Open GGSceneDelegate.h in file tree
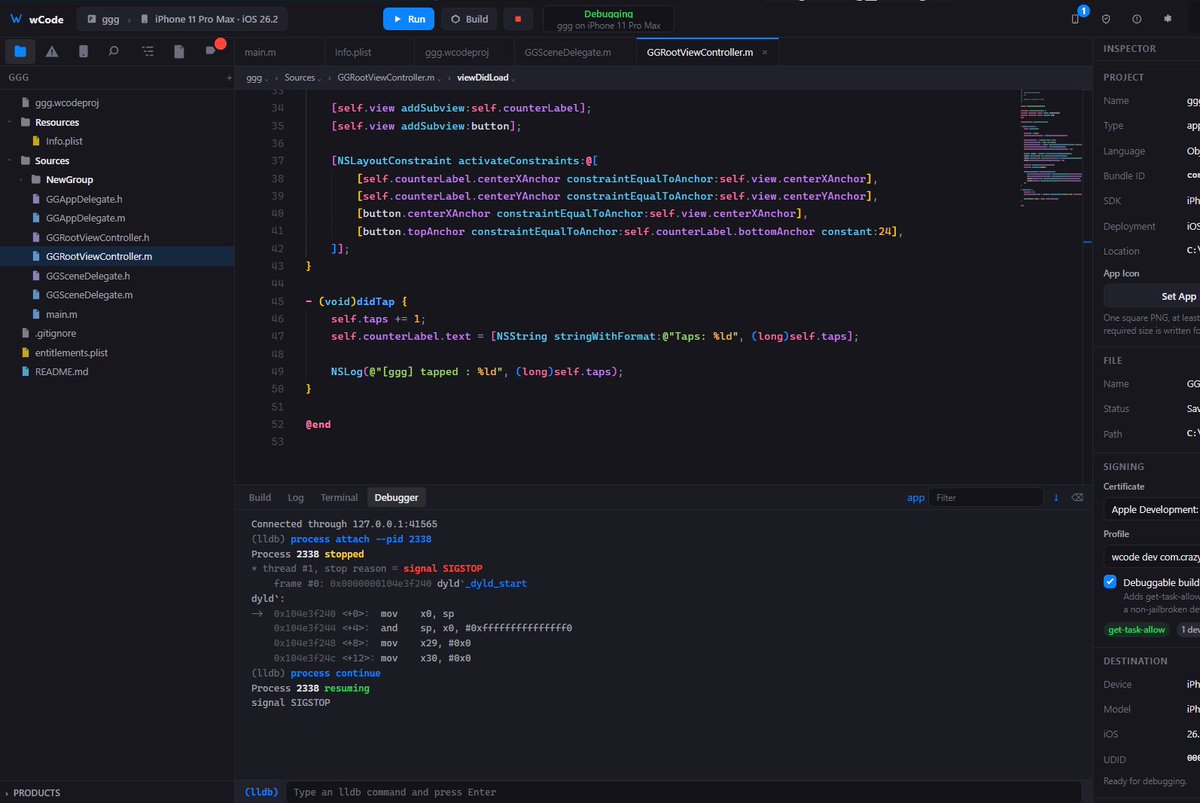Screen dimensions: 1200x803 point(87,276)
